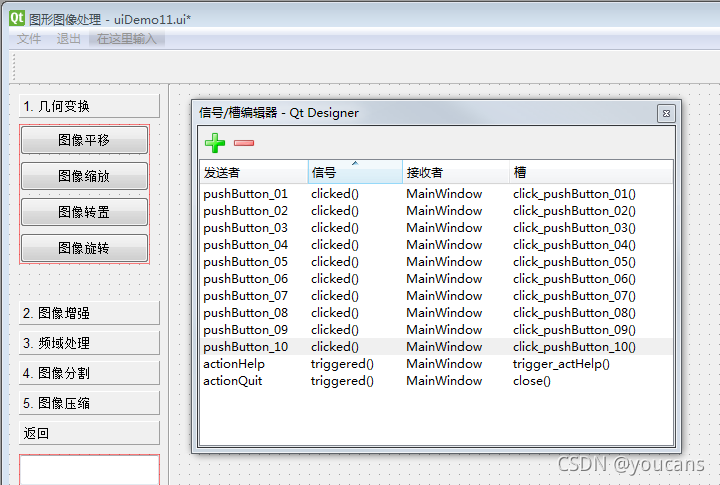
Task: Select the actionQuit sender cell
Action: (x=233, y=381)
